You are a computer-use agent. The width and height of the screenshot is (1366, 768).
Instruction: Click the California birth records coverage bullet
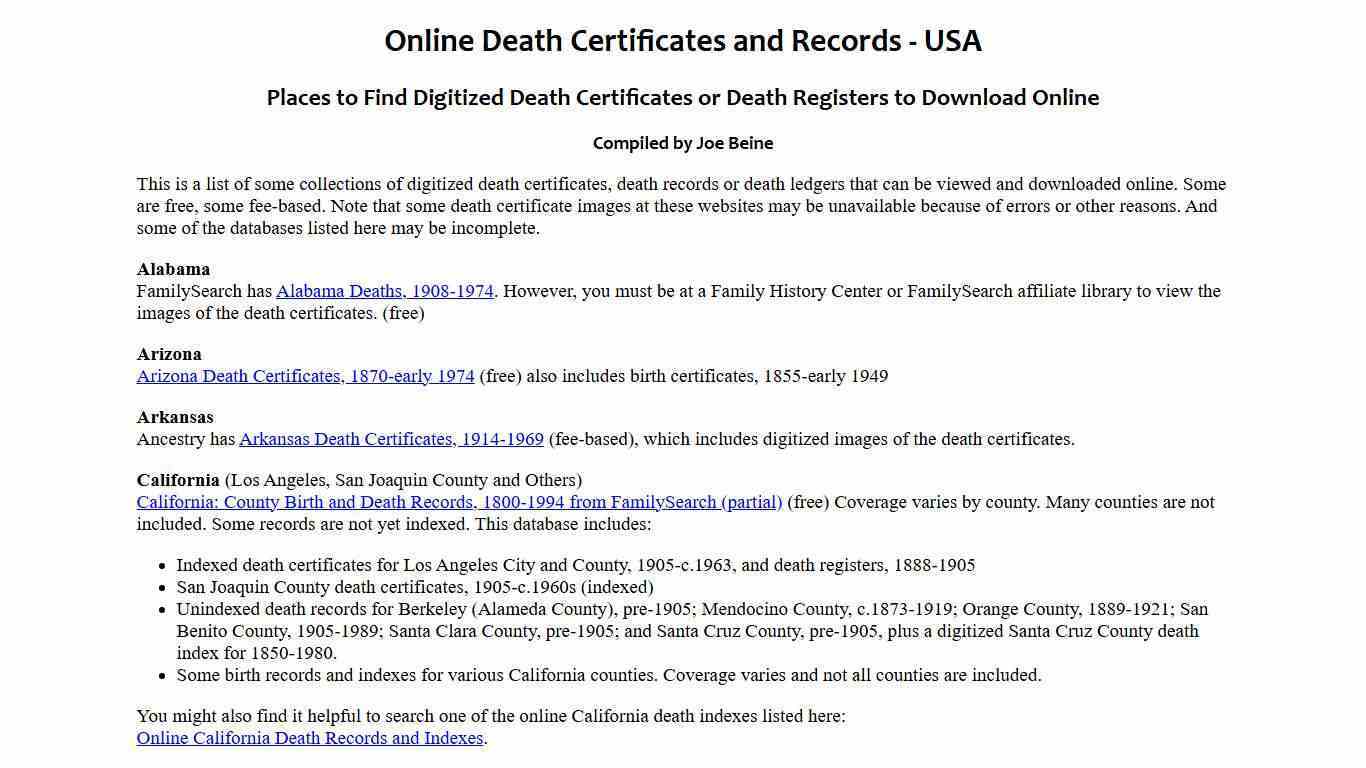(609, 675)
